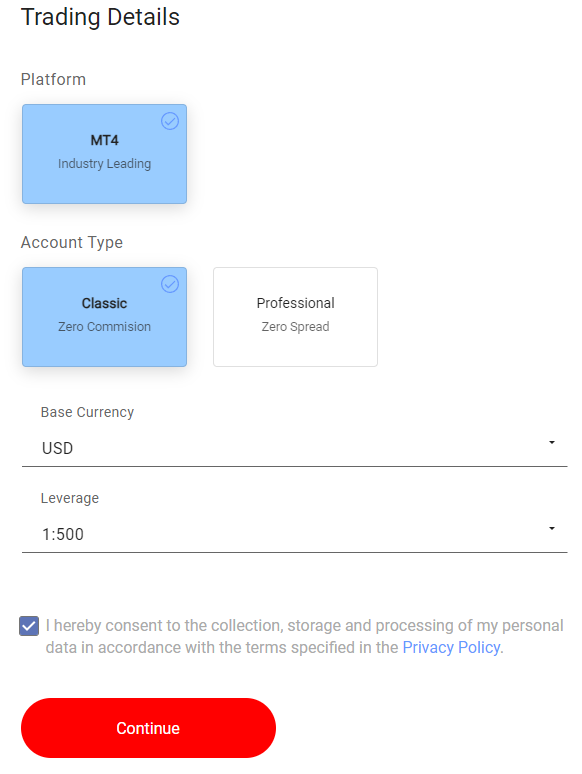Click the 1:500 leverage selection field
The width and height of the screenshot is (582, 774).
point(295,534)
